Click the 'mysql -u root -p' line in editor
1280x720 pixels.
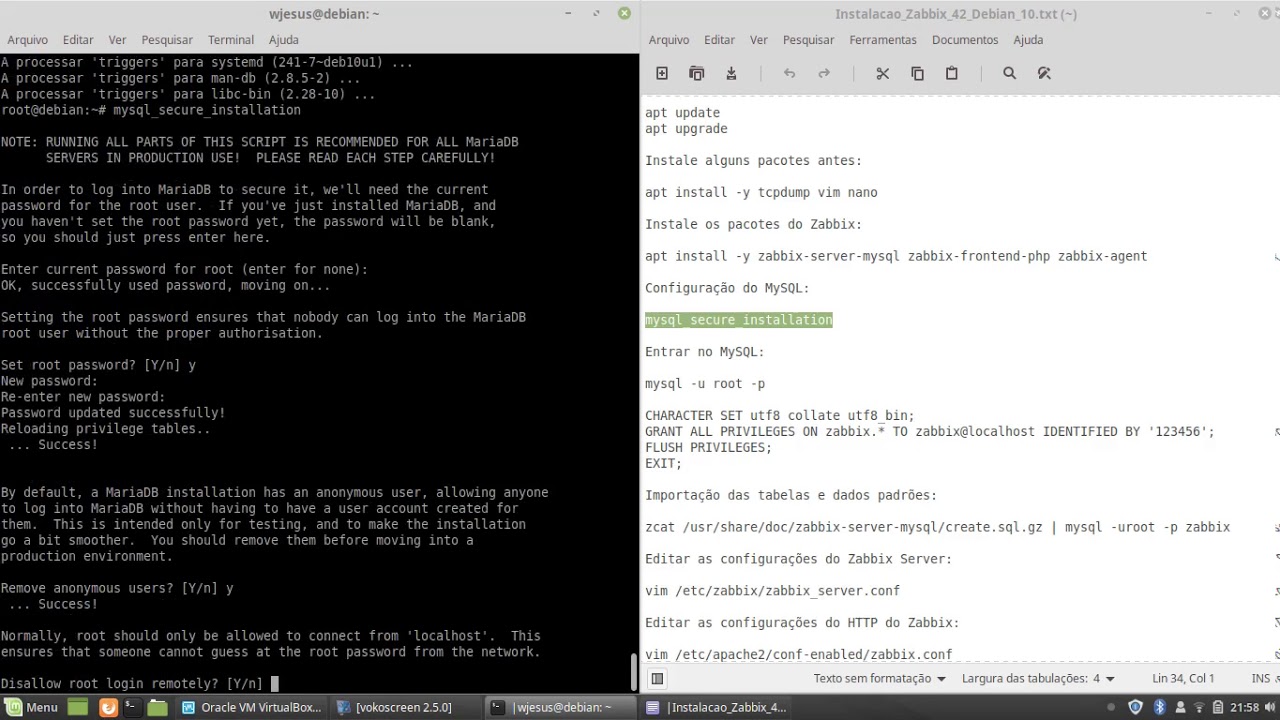[x=705, y=384]
